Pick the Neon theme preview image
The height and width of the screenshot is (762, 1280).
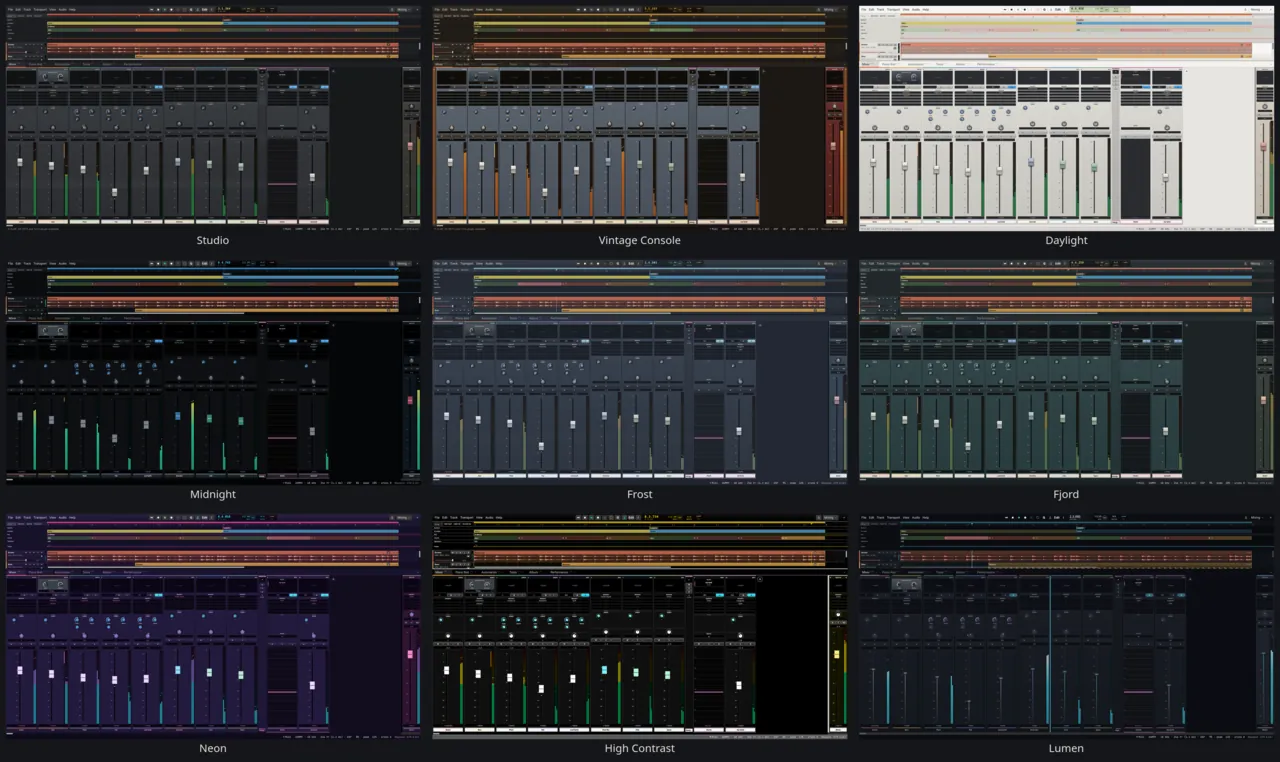point(213,627)
